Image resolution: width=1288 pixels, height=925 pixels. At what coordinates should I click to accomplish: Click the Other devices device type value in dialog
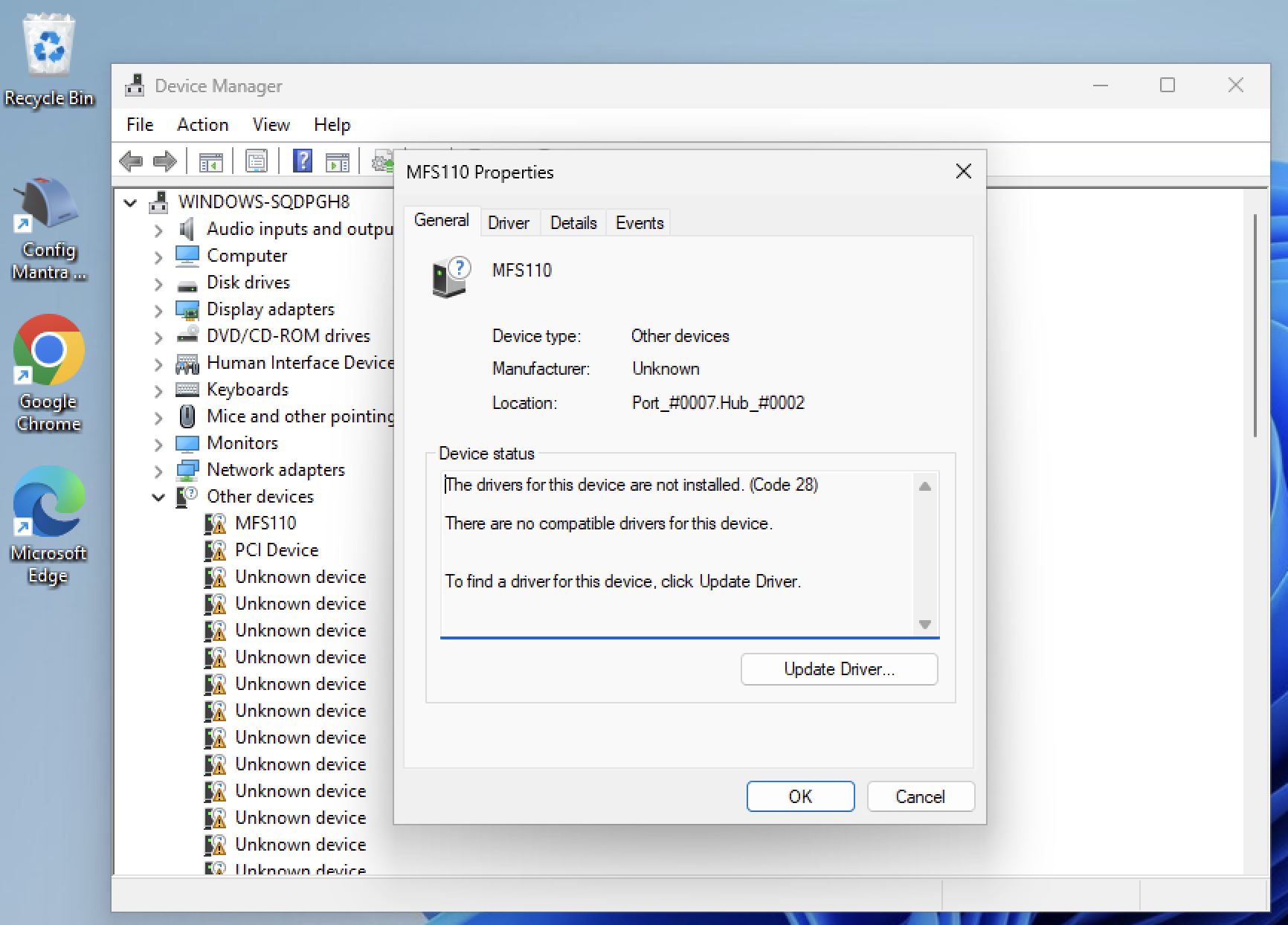pos(680,336)
